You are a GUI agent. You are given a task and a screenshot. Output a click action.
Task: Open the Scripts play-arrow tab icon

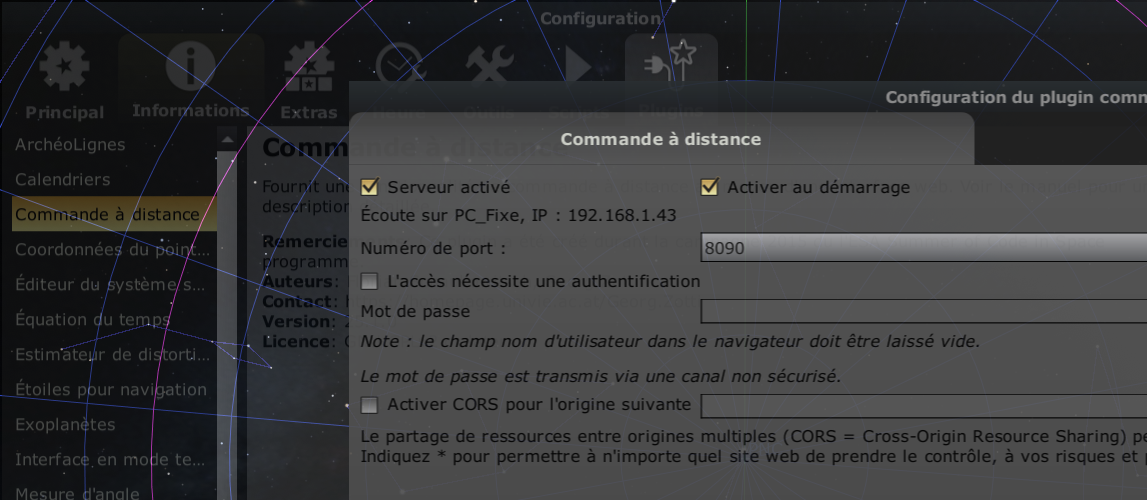578,66
